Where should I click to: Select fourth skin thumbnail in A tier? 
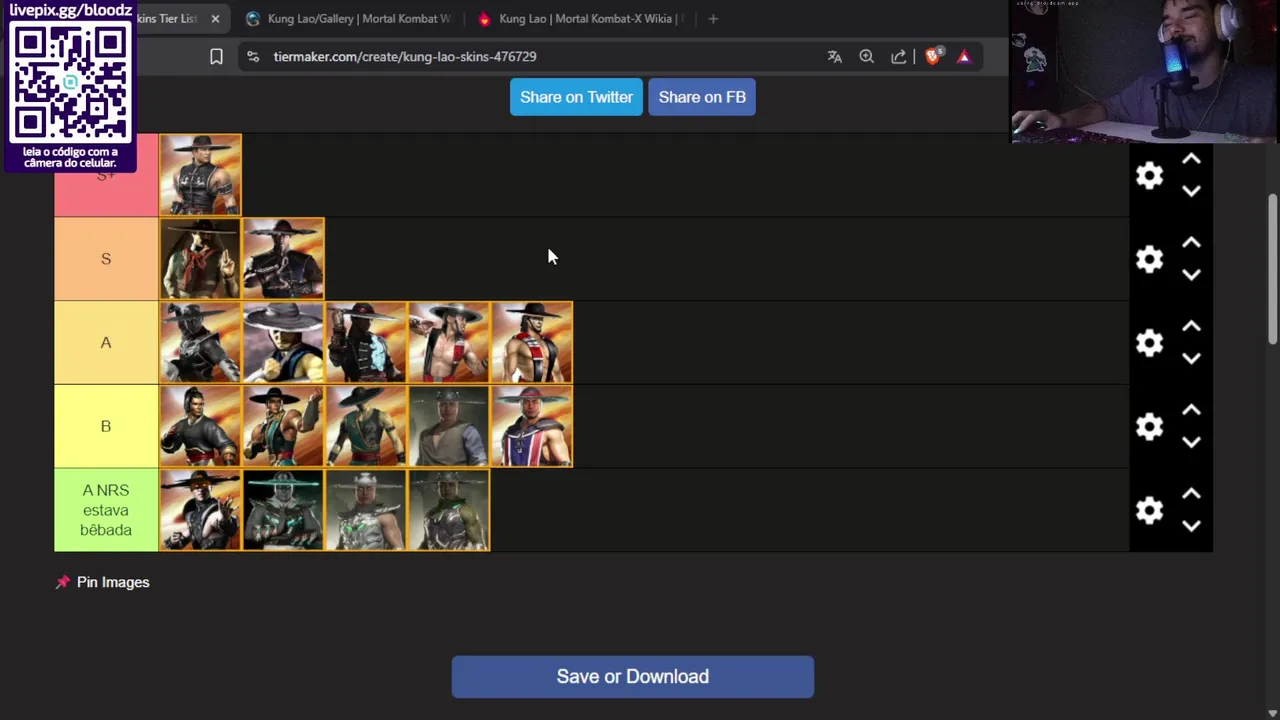point(449,343)
